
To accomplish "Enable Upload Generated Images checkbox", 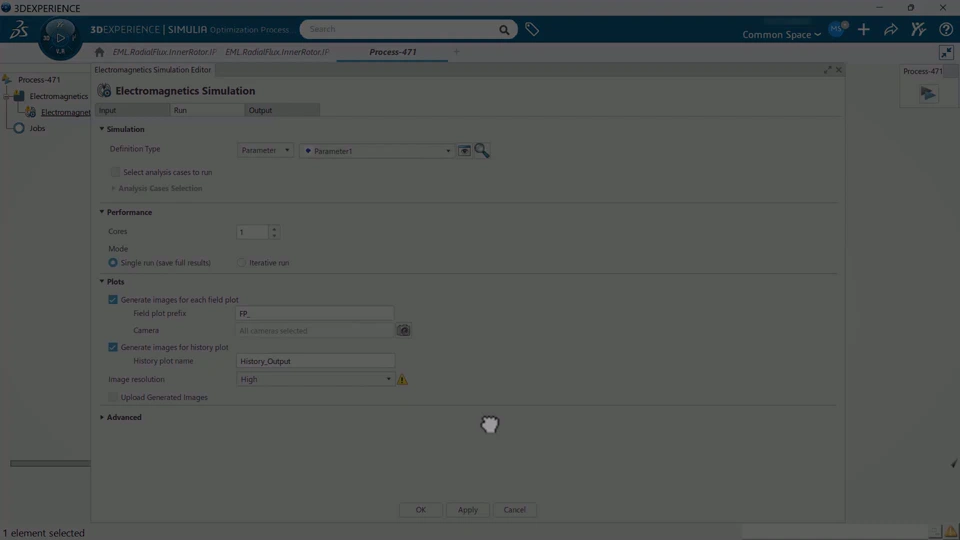I will [x=113, y=397].
